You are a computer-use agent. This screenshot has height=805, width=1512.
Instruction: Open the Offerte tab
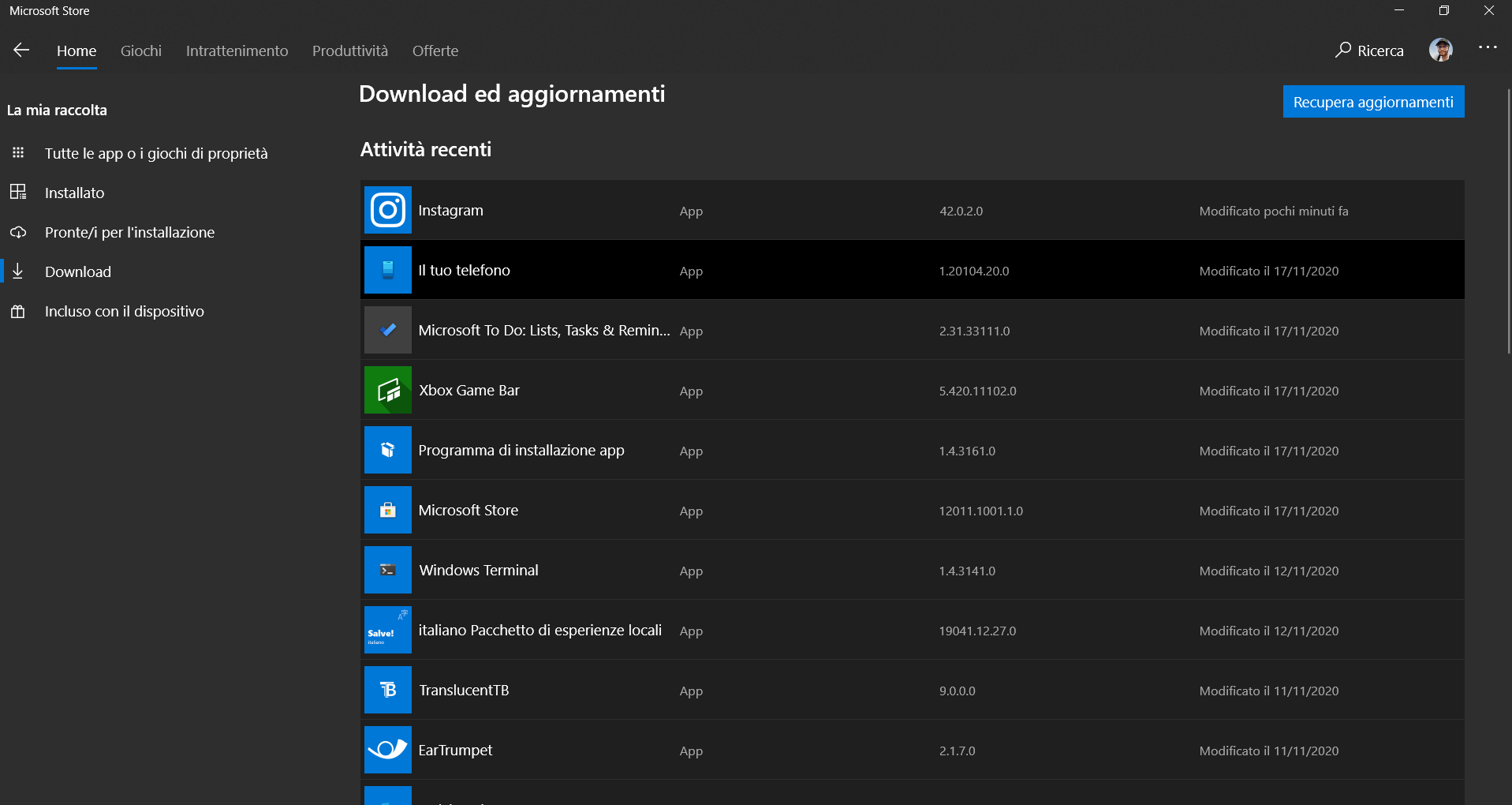tap(435, 51)
